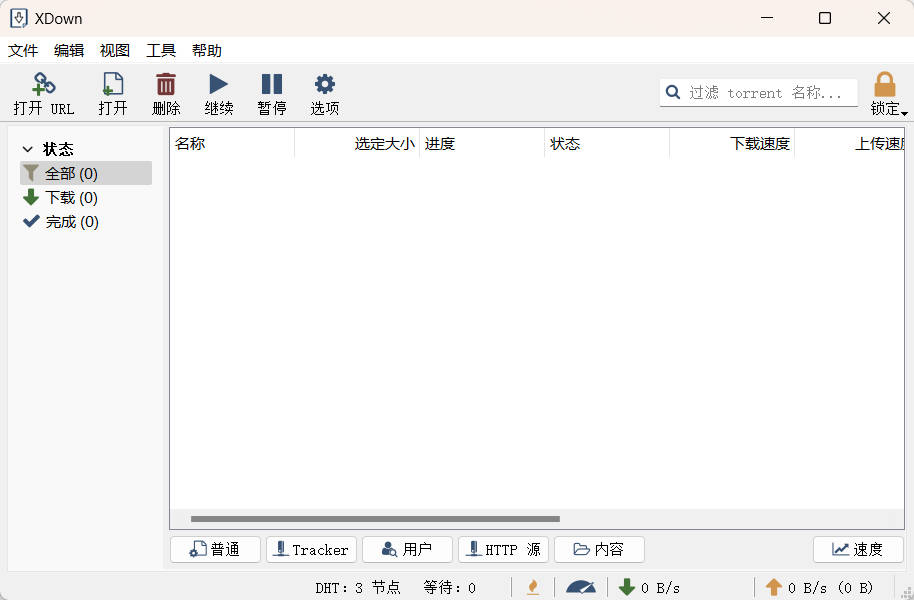914x600 pixels.
Task: Open the 帮助 menu
Action: click(207, 50)
